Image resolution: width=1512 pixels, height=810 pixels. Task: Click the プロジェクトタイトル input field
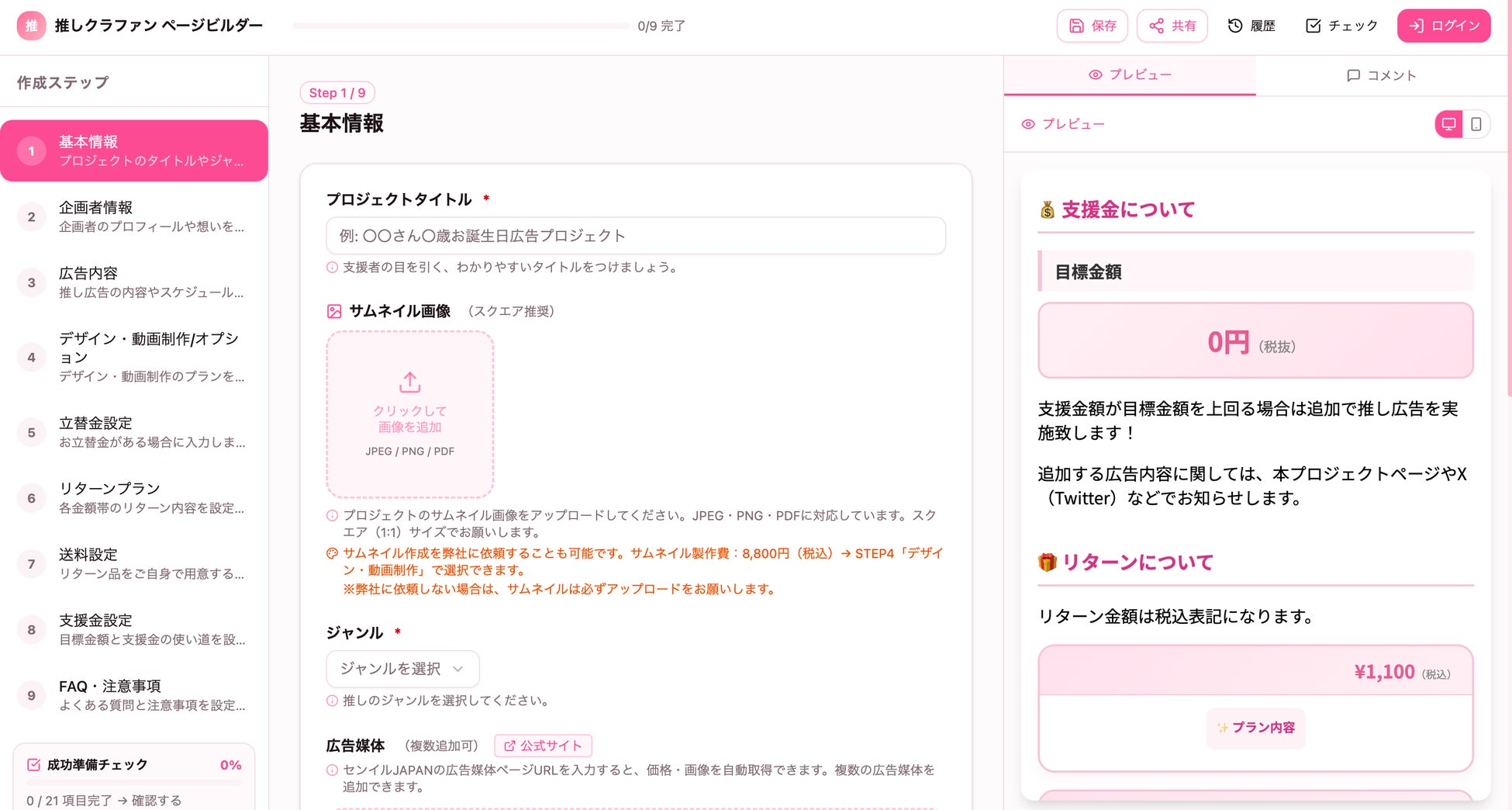[636, 236]
